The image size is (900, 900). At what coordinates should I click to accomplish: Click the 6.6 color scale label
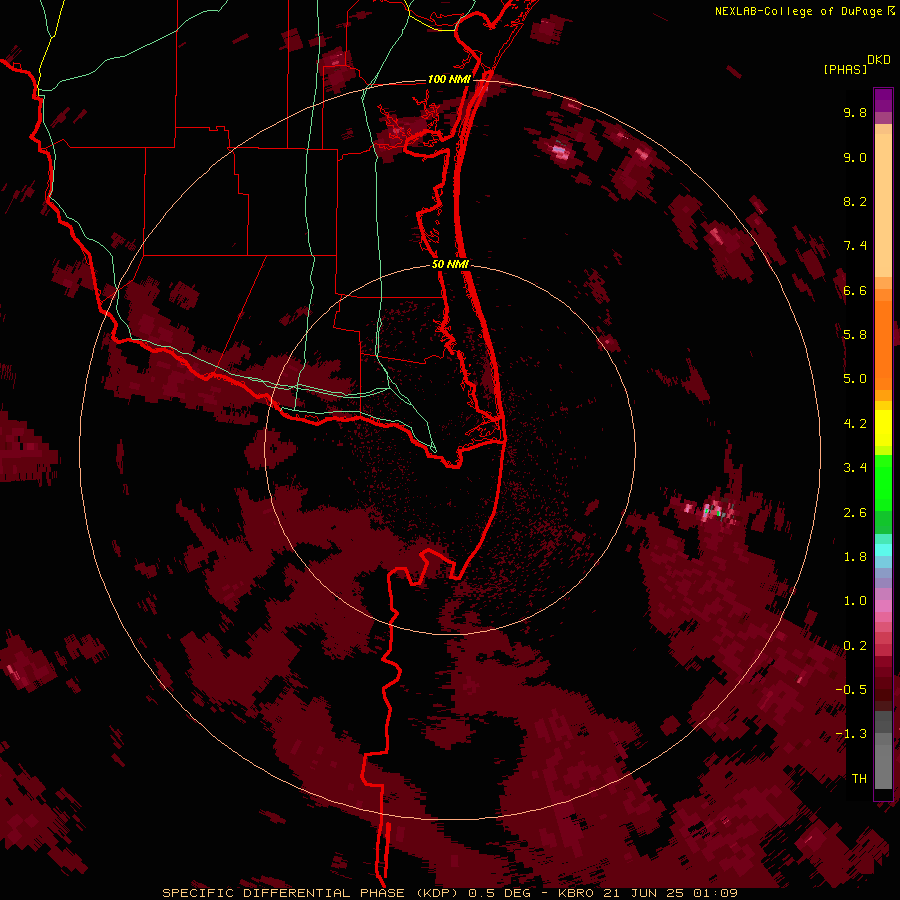[855, 290]
